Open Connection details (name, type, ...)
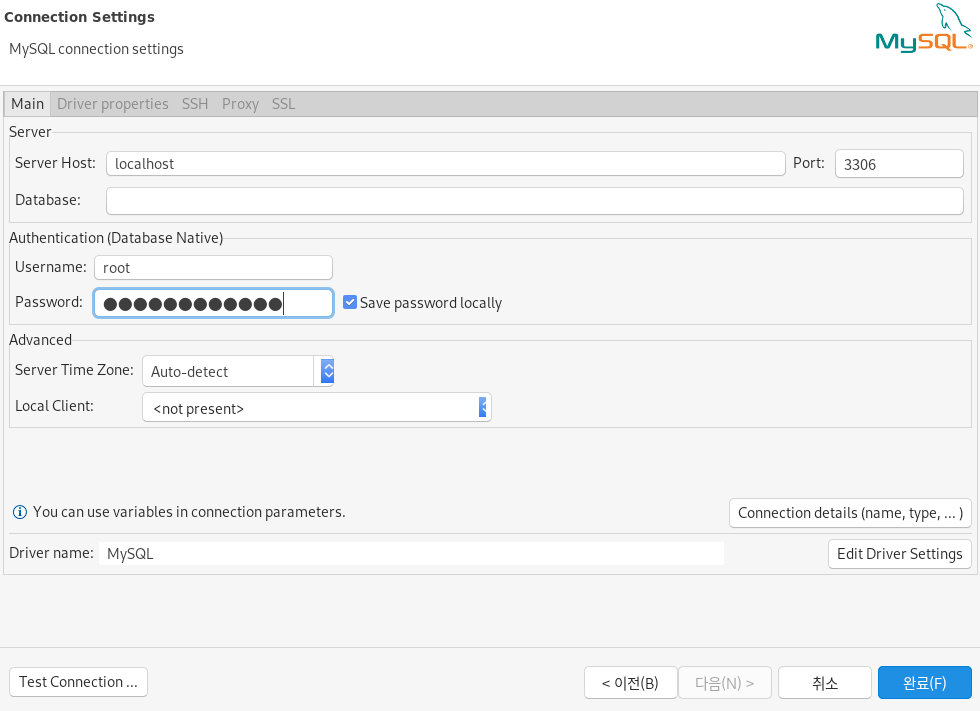The width and height of the screenshot is (980, 711). pos(850,513)
